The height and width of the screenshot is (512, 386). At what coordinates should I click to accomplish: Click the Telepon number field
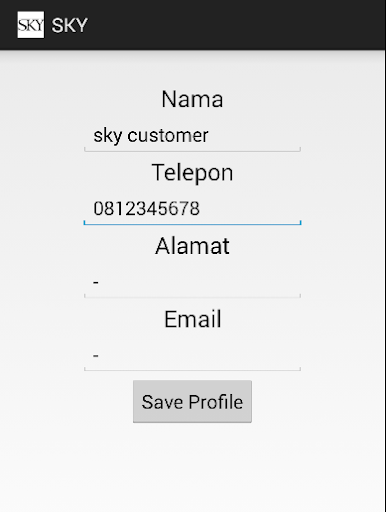[x=192, y=209]
